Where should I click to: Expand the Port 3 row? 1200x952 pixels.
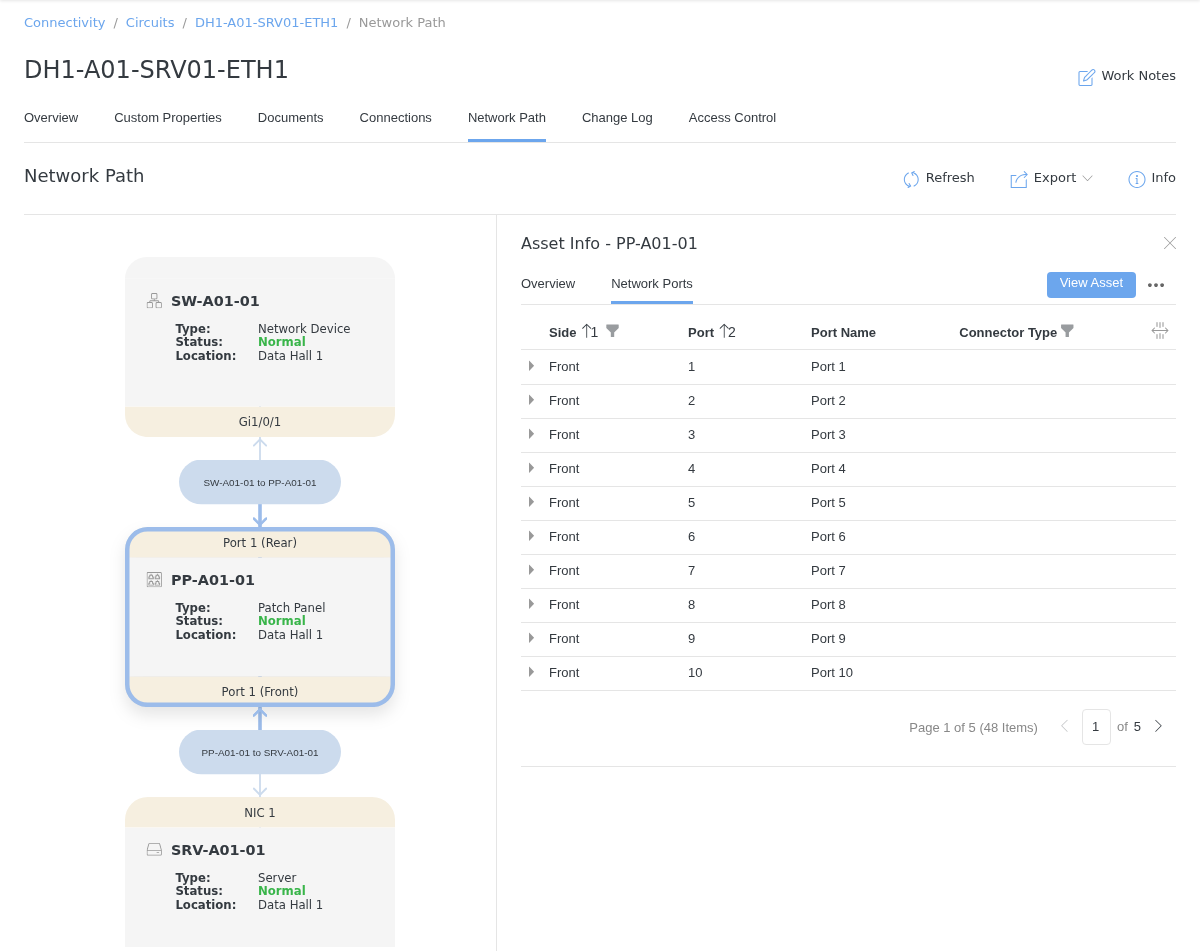click(531, 434)
